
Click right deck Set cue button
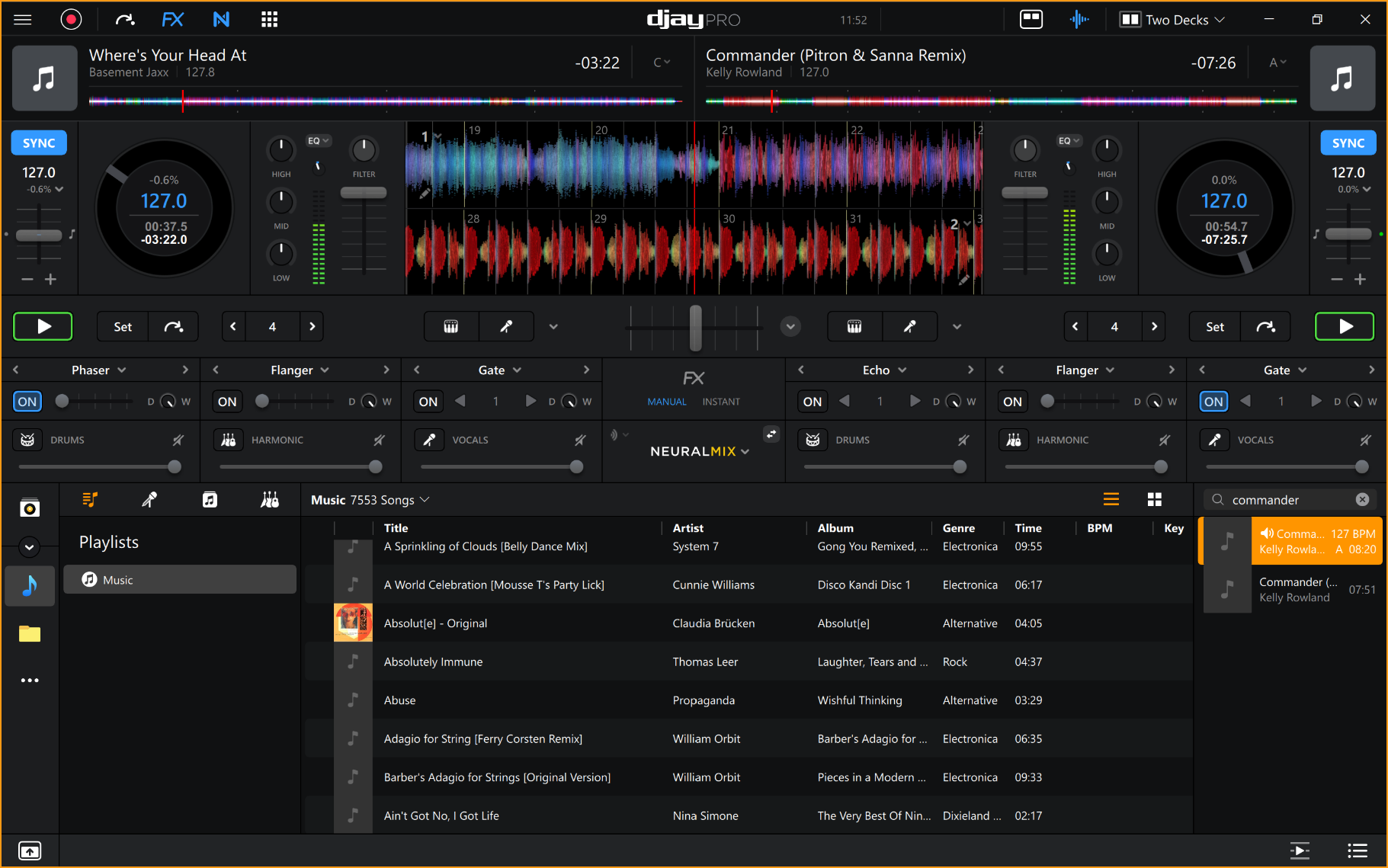click(x=1215, y=326)
